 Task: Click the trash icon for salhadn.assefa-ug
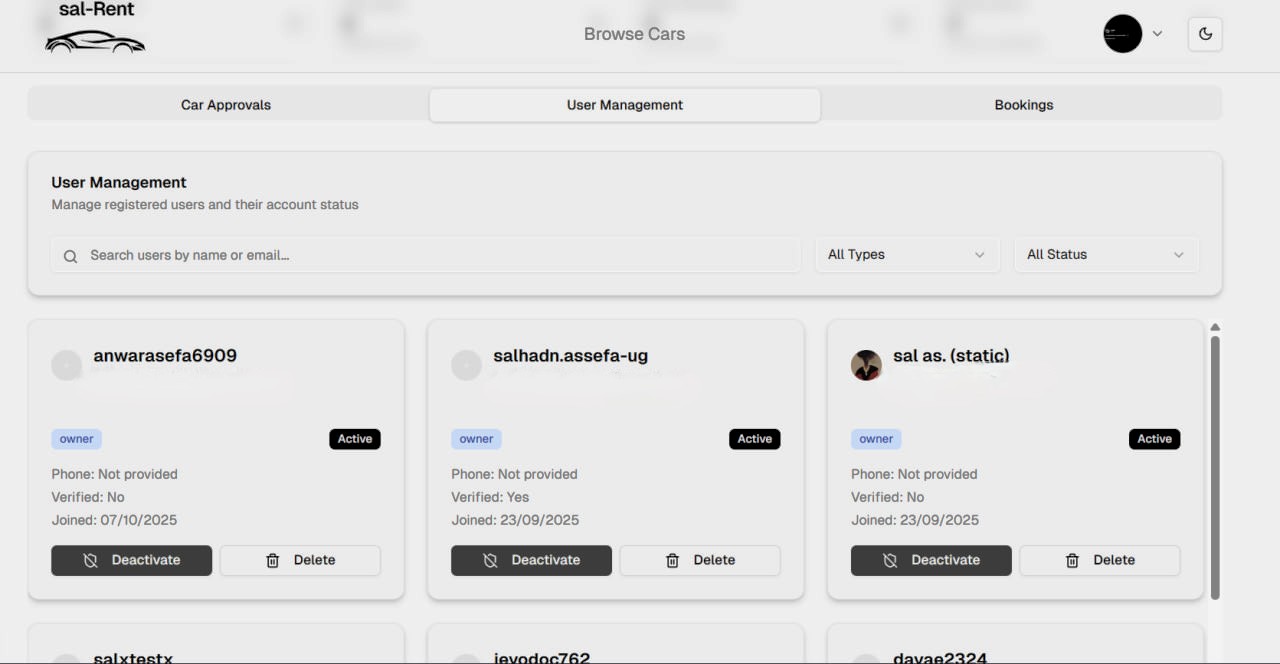(672, 560)
